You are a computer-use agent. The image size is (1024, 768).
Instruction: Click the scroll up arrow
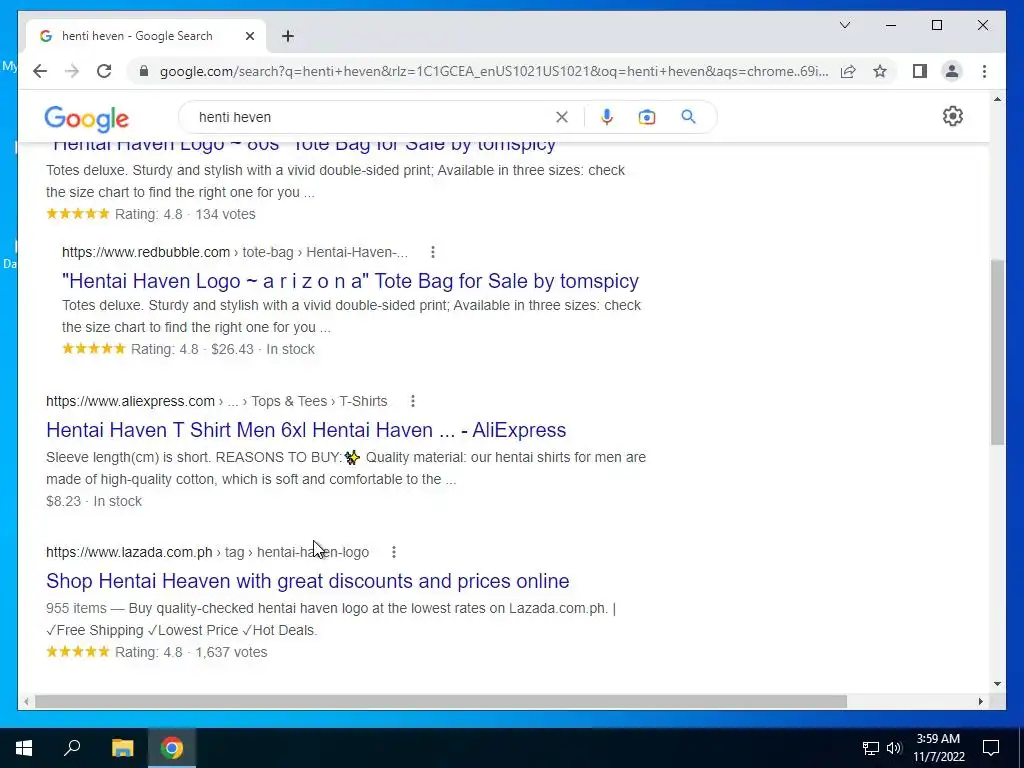coord(997,99)
